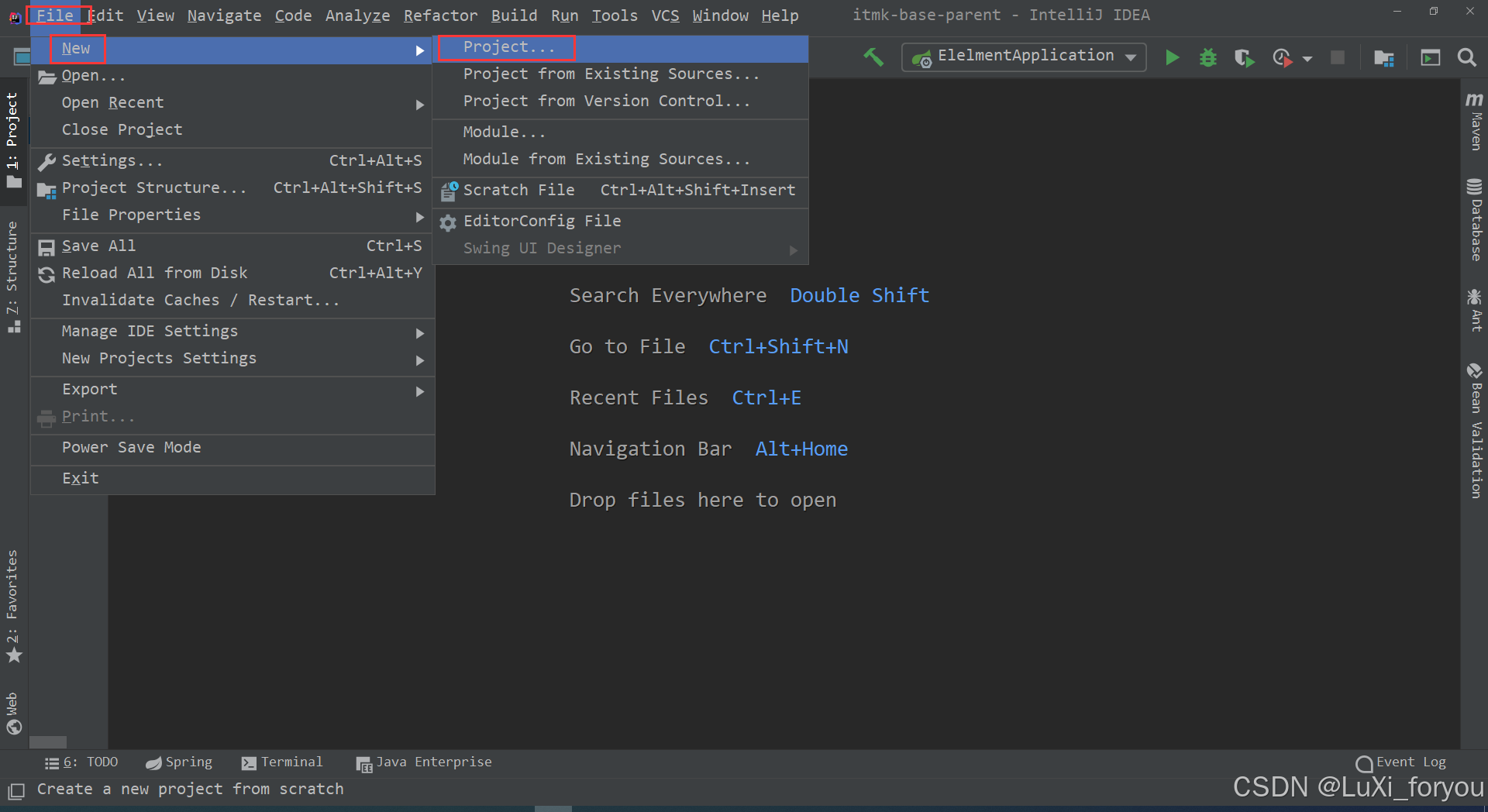Open the Navigate menu
The height and width of the screenshot is (812, 1488).
coord(224,15)
